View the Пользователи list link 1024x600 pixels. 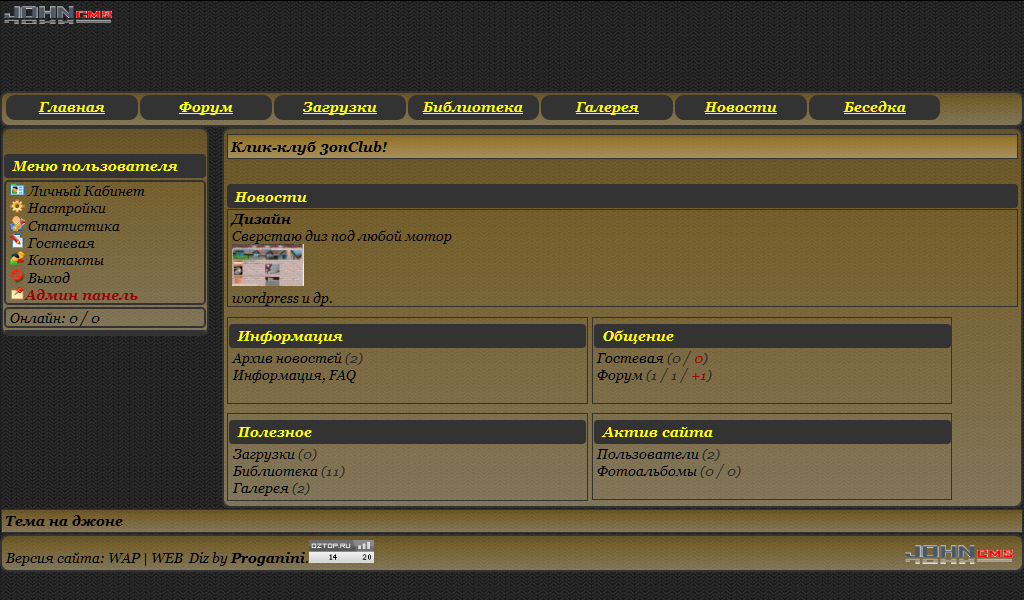(x=647, y=454)
